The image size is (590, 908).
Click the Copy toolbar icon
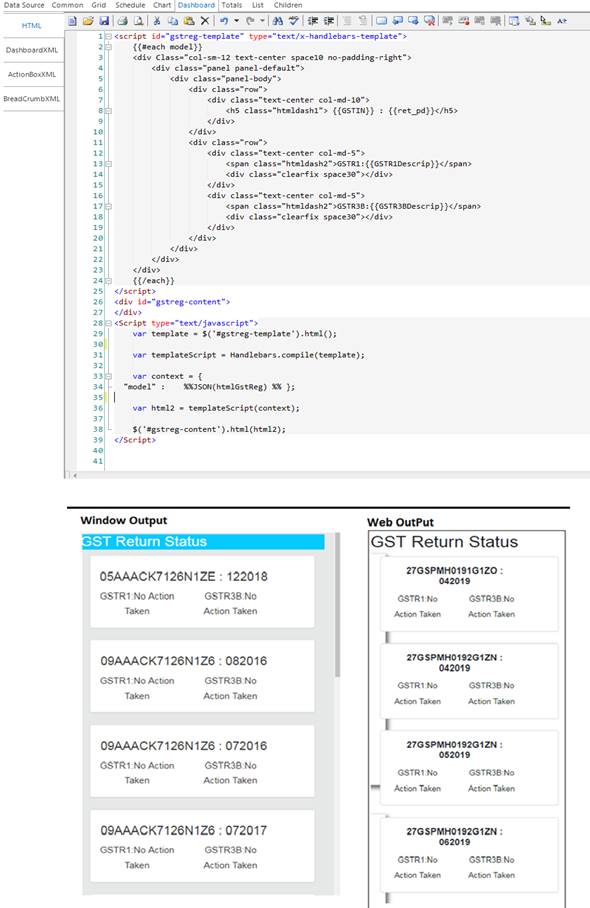173,21
